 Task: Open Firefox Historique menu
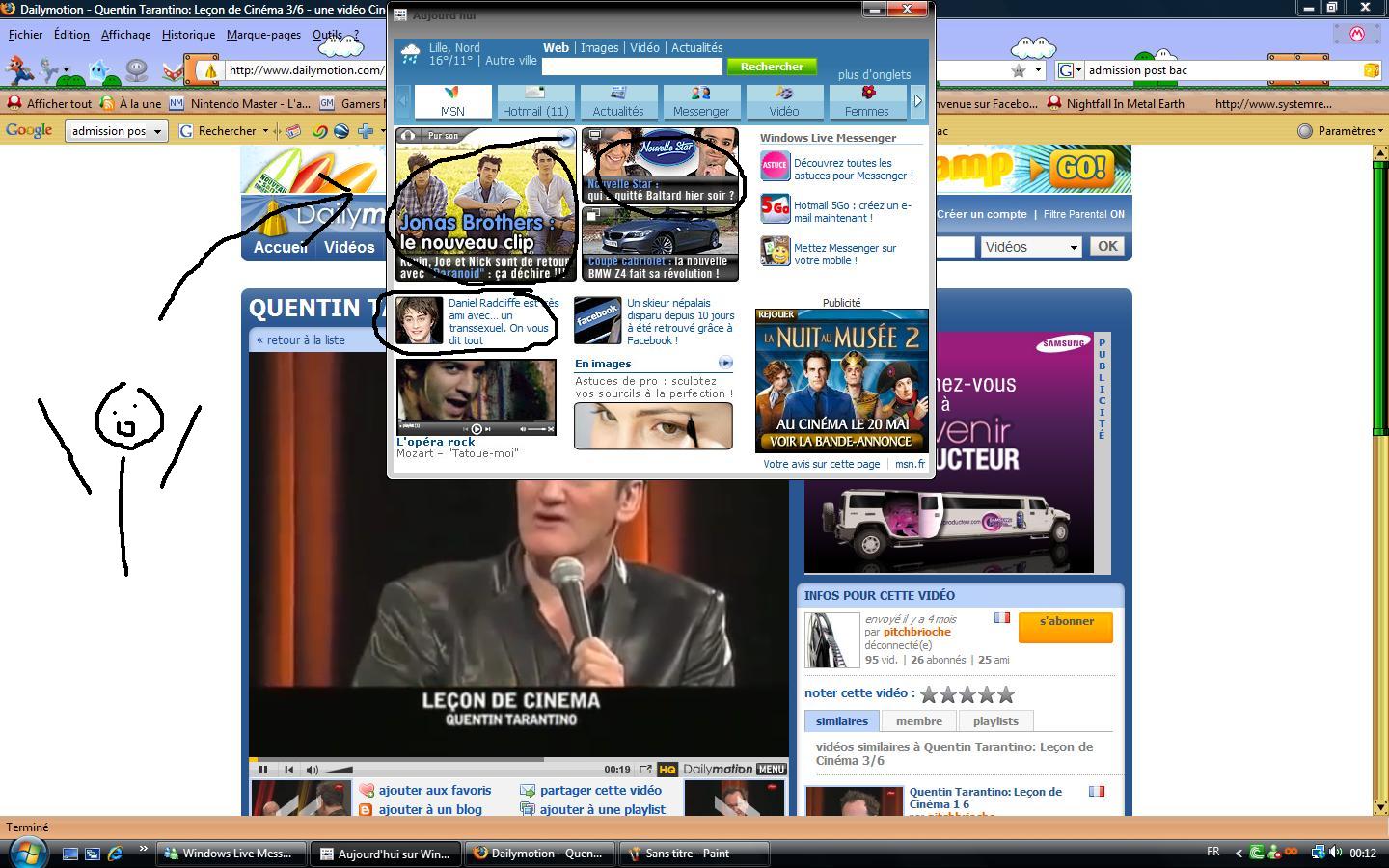click(x=188, y=34)
